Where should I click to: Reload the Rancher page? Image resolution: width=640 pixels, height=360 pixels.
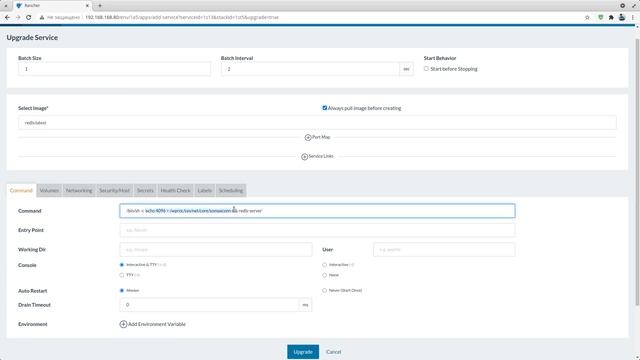click(x=29, y=18)
